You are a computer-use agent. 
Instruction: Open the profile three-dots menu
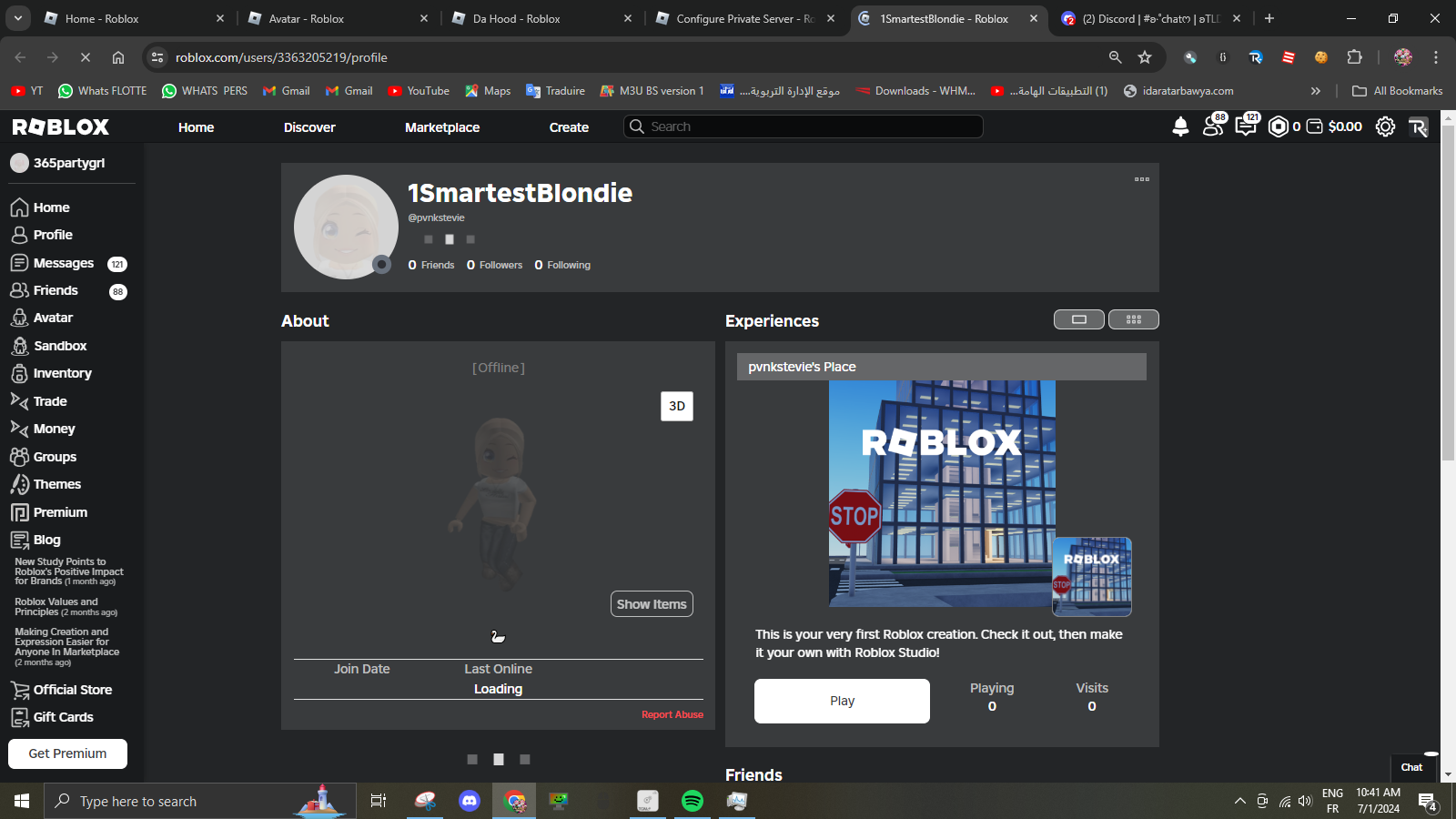1142,179
